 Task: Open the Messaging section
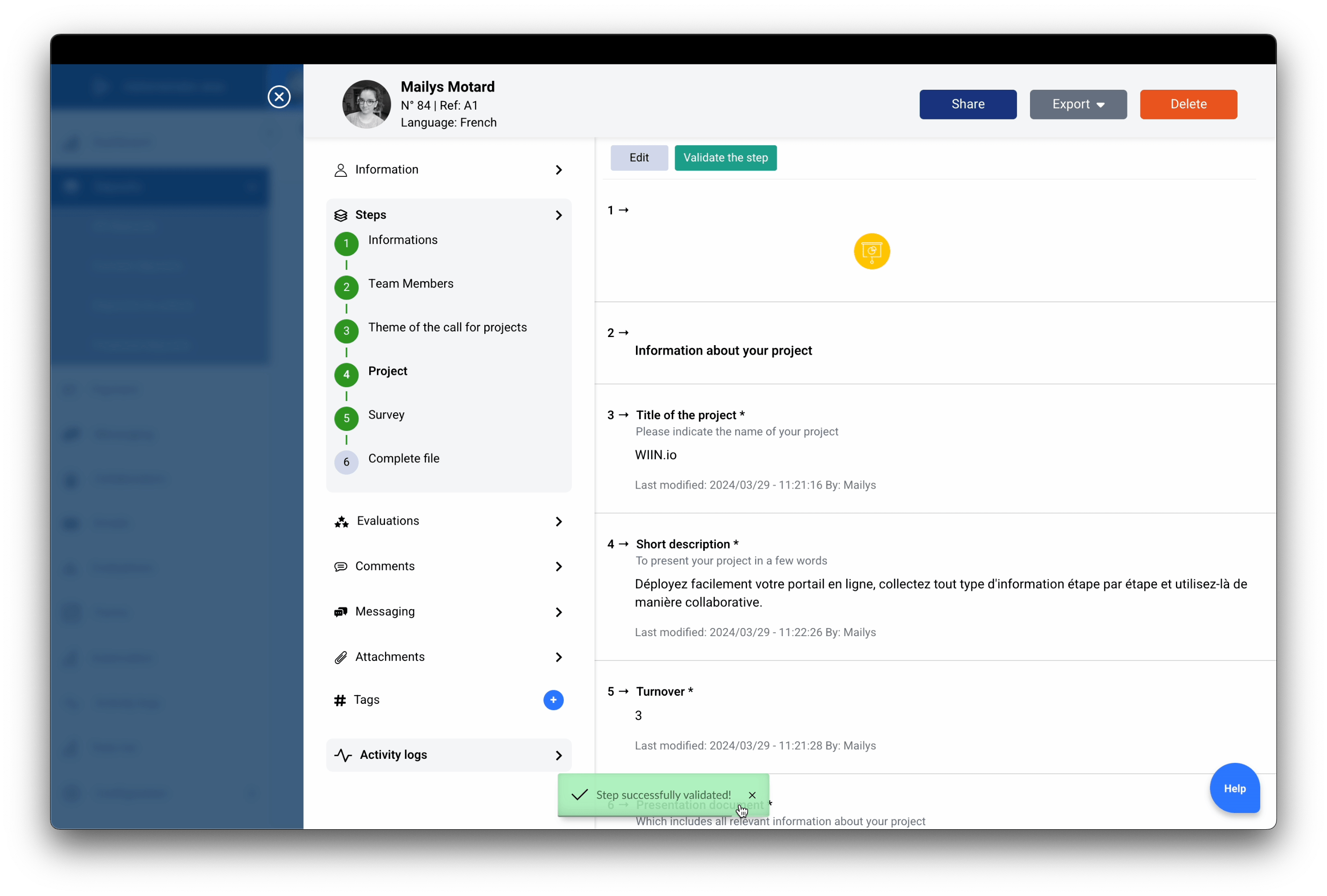[385, 612]
